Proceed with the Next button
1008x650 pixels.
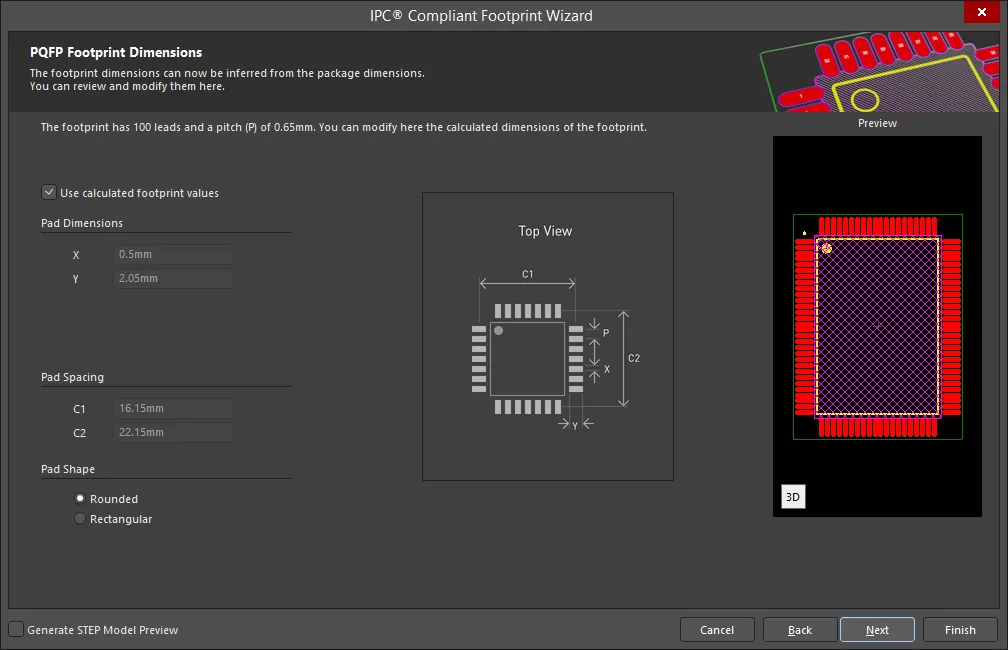click(x=877, y=629)
